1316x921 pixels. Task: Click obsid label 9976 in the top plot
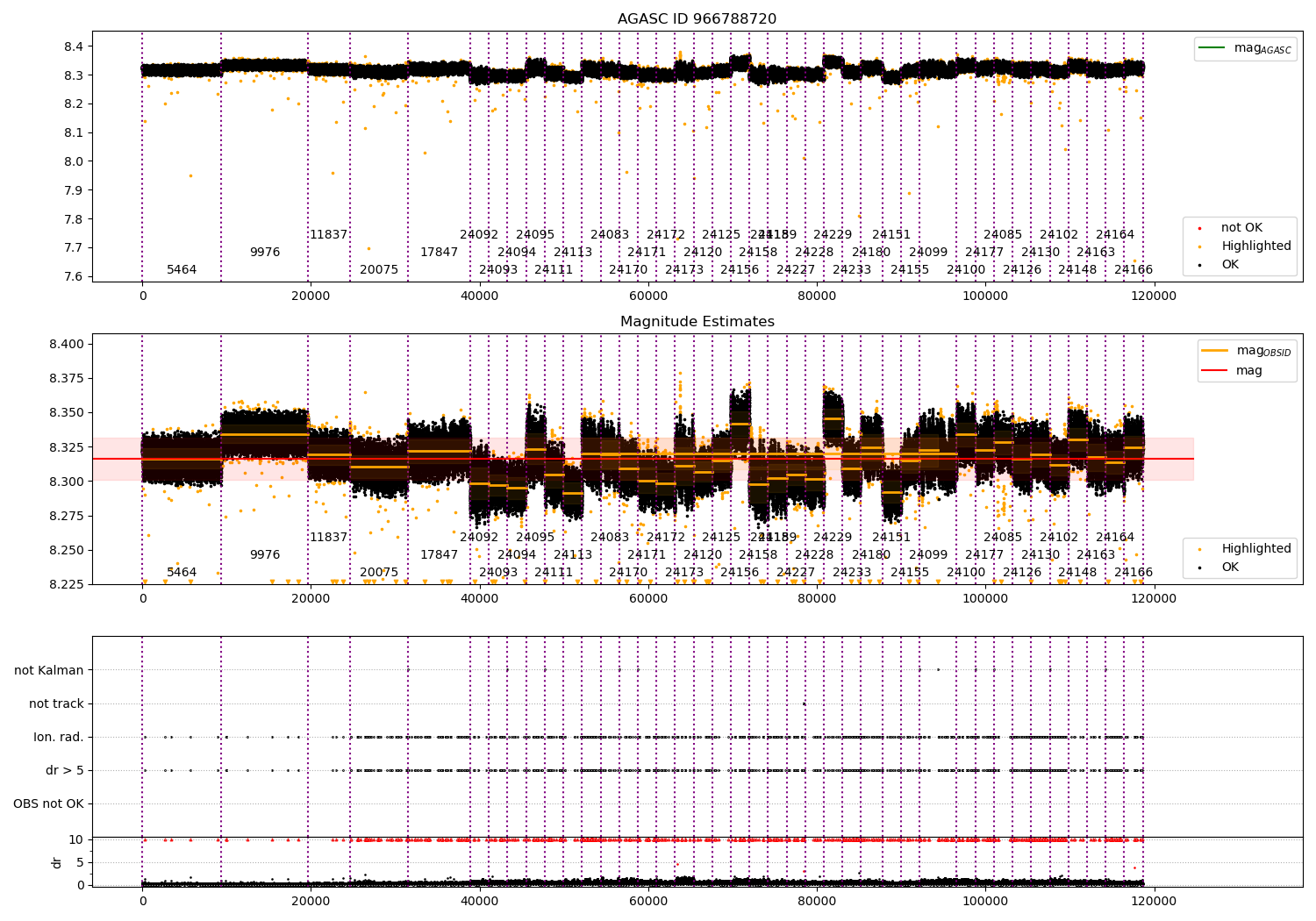265,252
